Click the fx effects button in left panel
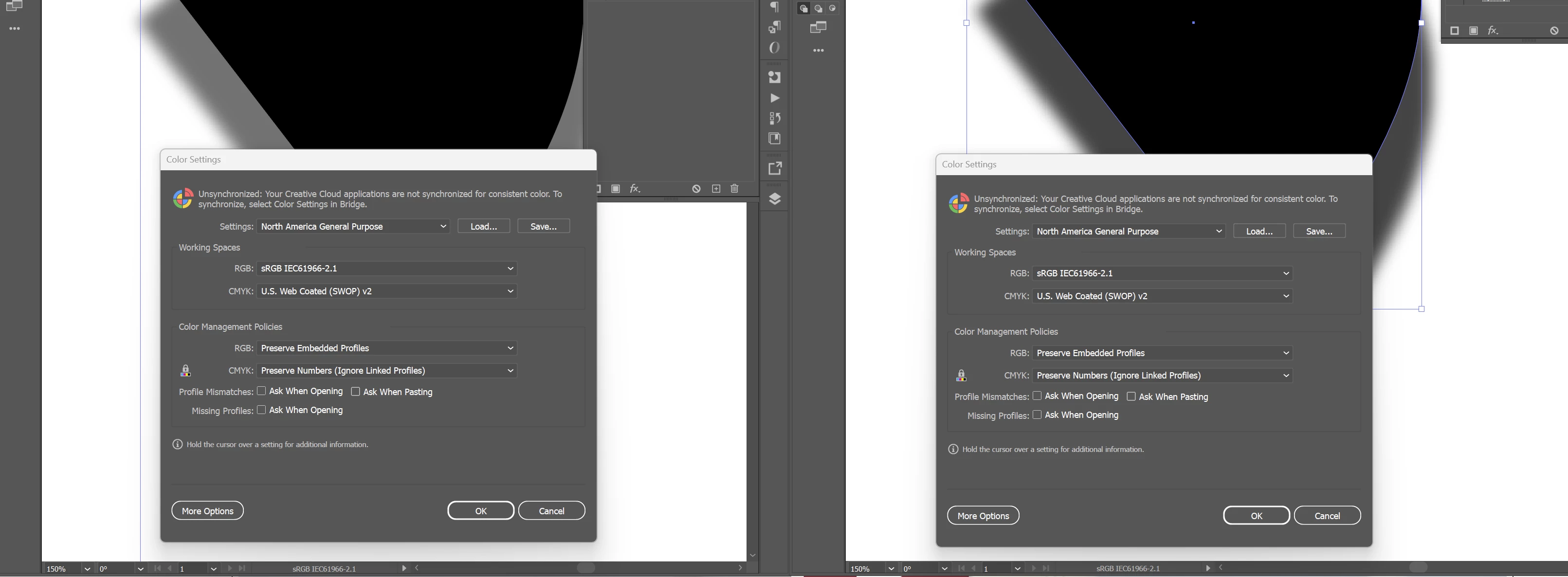This screenshot has height=577, width=1568. (x=635, y=189)
